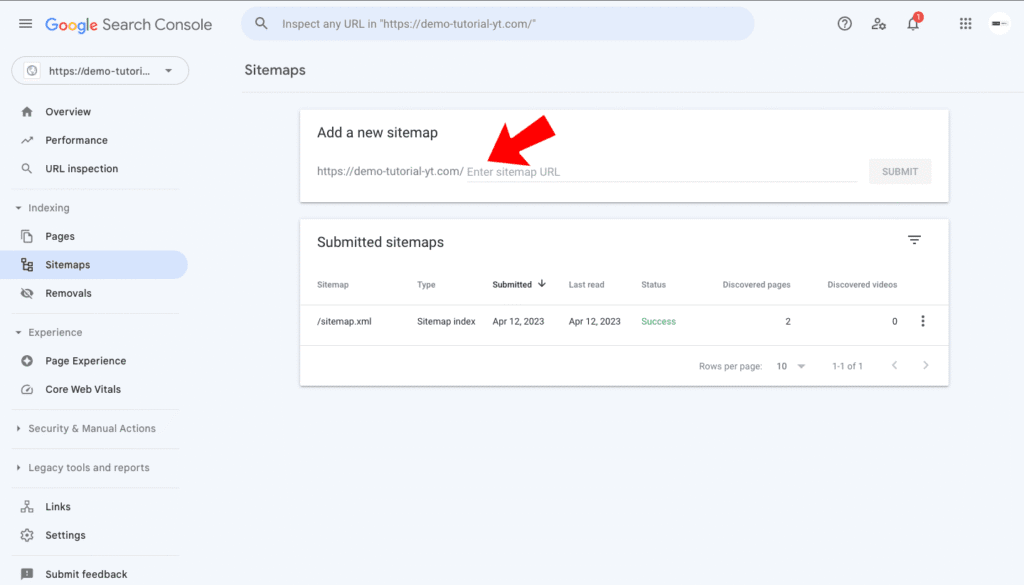Open the navigation hamburger menu
The width and height of the screenshot is (1024, 585).
tap(26, 24)
